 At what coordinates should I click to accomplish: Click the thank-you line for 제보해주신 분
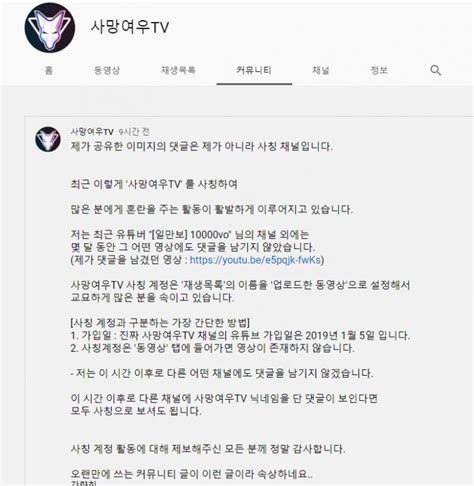tap(208, 449)
